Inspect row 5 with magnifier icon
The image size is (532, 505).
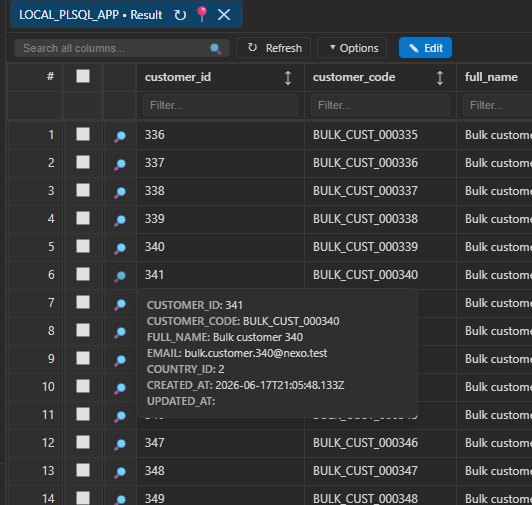(120, 248)
